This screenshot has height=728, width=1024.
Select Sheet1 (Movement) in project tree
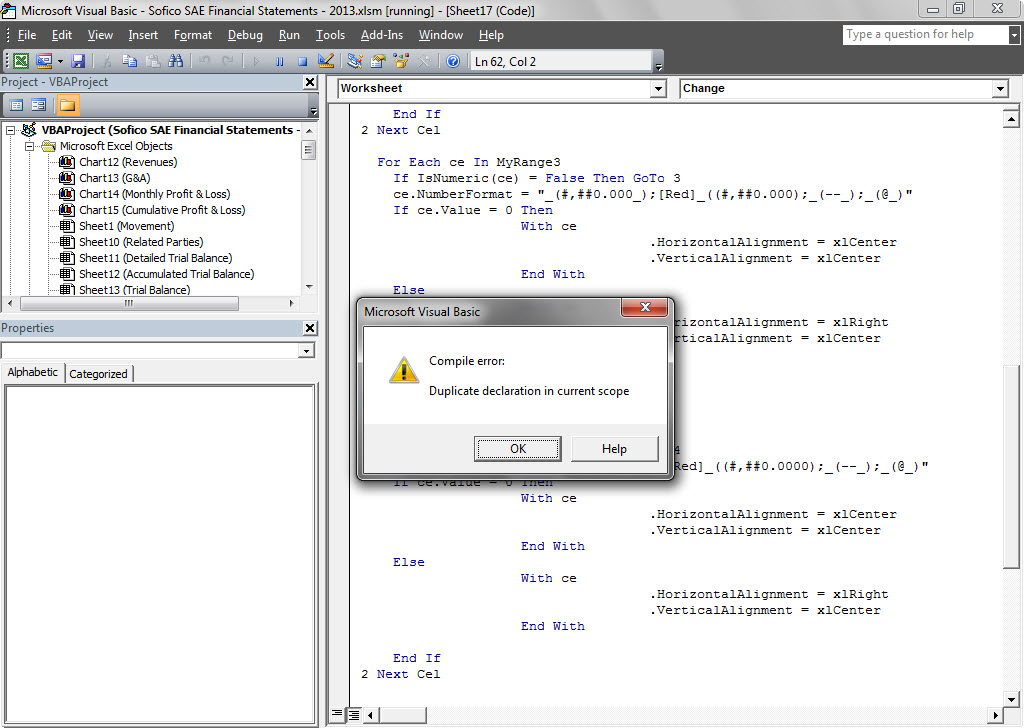pyautogui.click(x=127, y=226)
